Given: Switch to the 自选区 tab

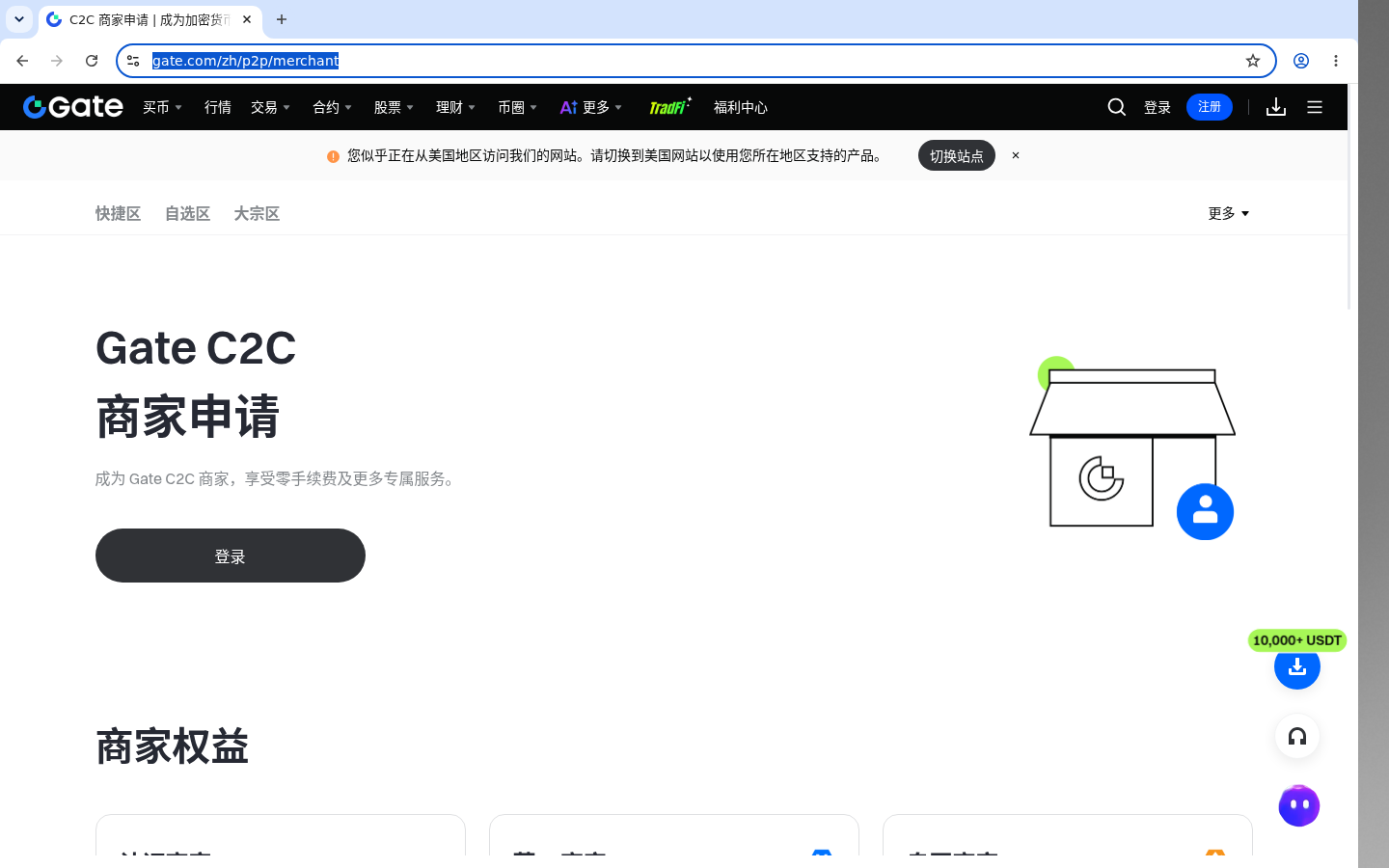Looking at the screenshot, I should [x=187, y=213].
